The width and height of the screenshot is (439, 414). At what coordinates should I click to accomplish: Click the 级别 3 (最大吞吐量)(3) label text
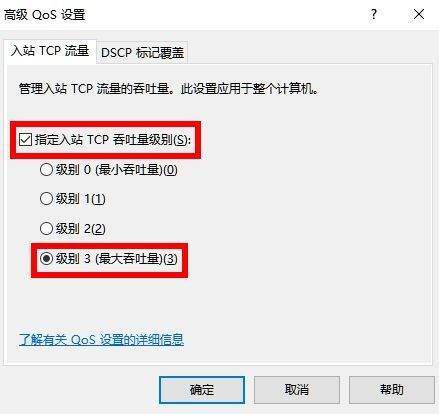coord(116,259)
